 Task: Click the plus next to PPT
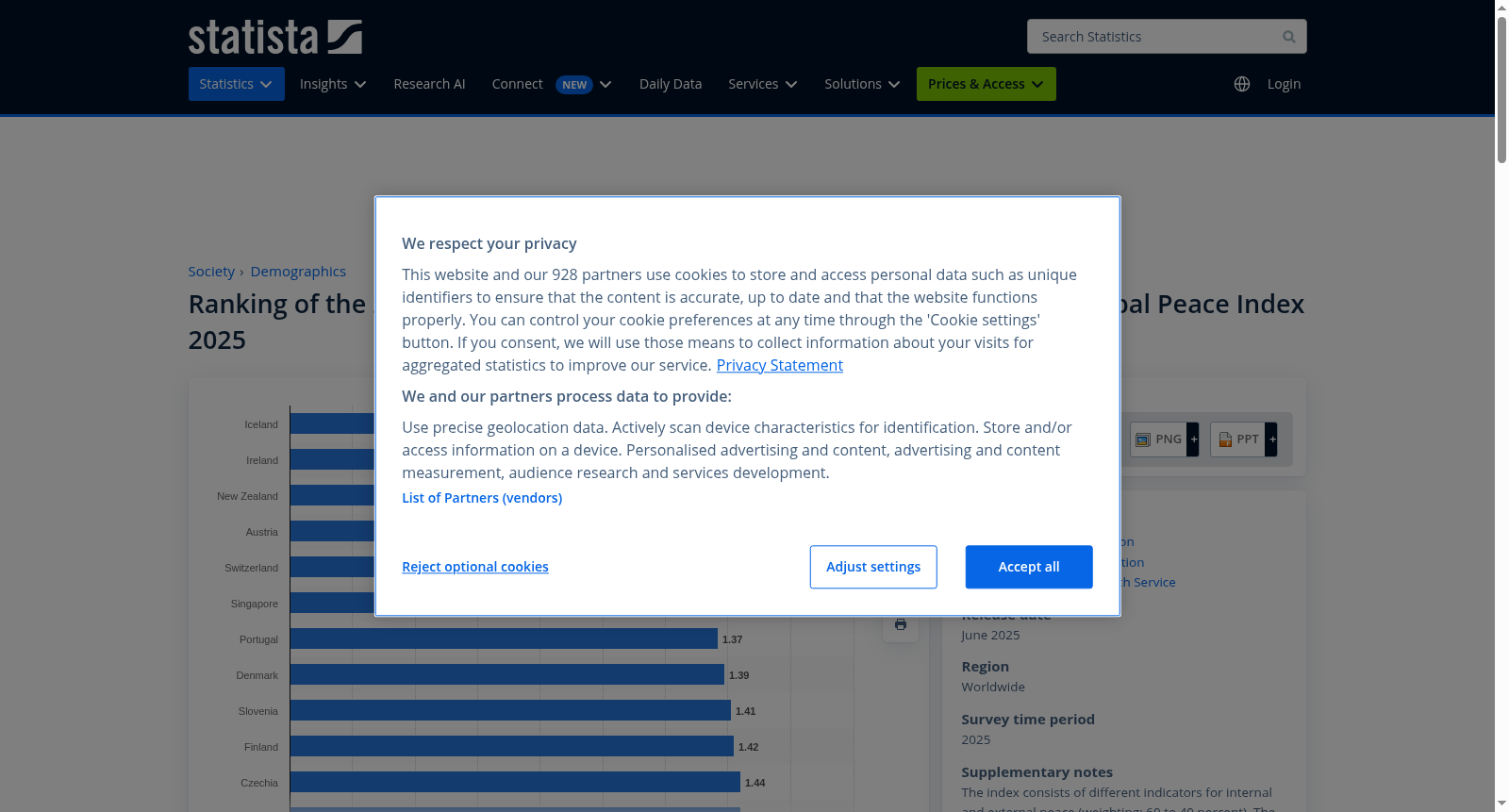coord(1271,439)
